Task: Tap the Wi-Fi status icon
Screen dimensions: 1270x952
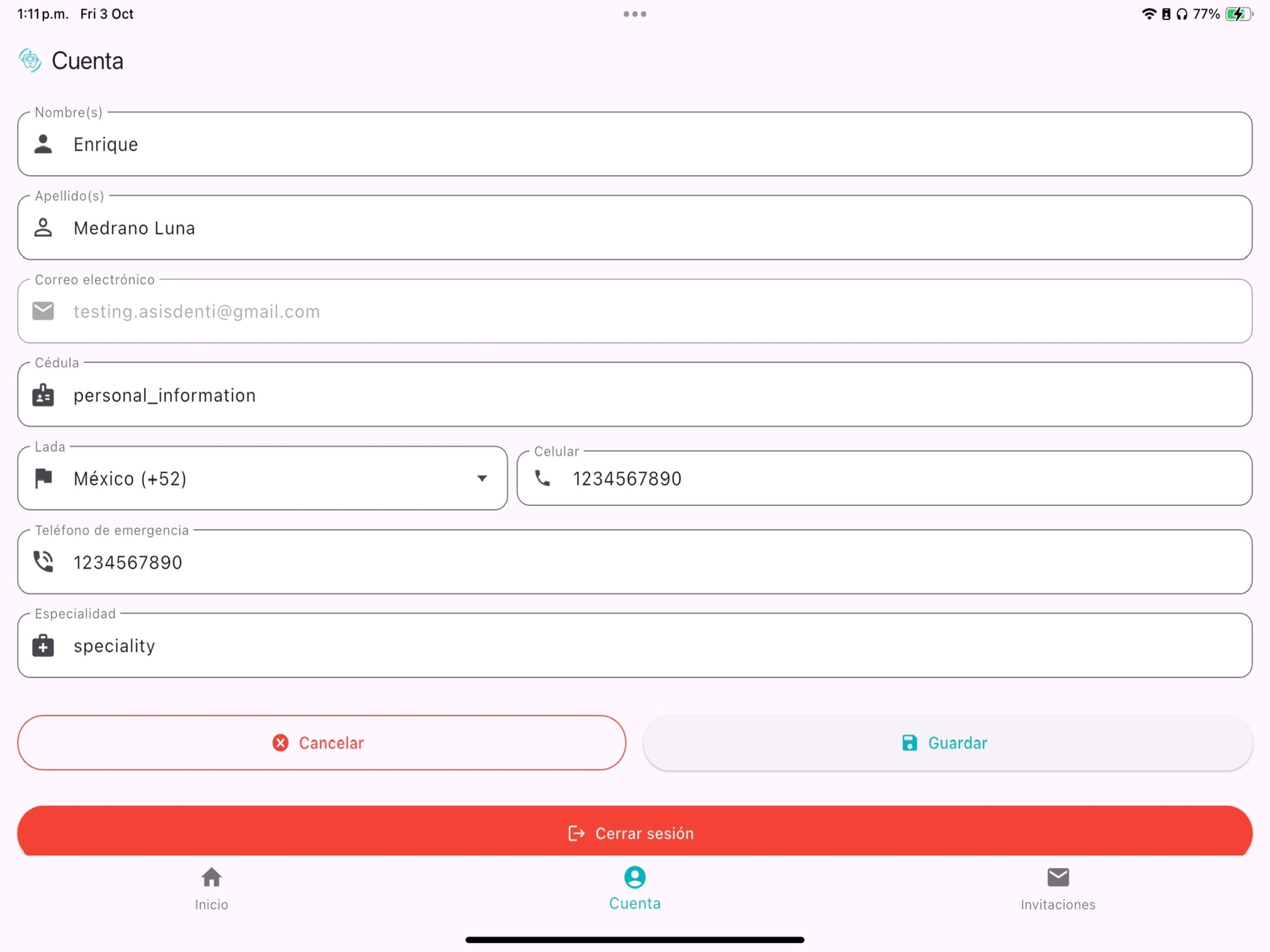Action: pos(1150,14)
